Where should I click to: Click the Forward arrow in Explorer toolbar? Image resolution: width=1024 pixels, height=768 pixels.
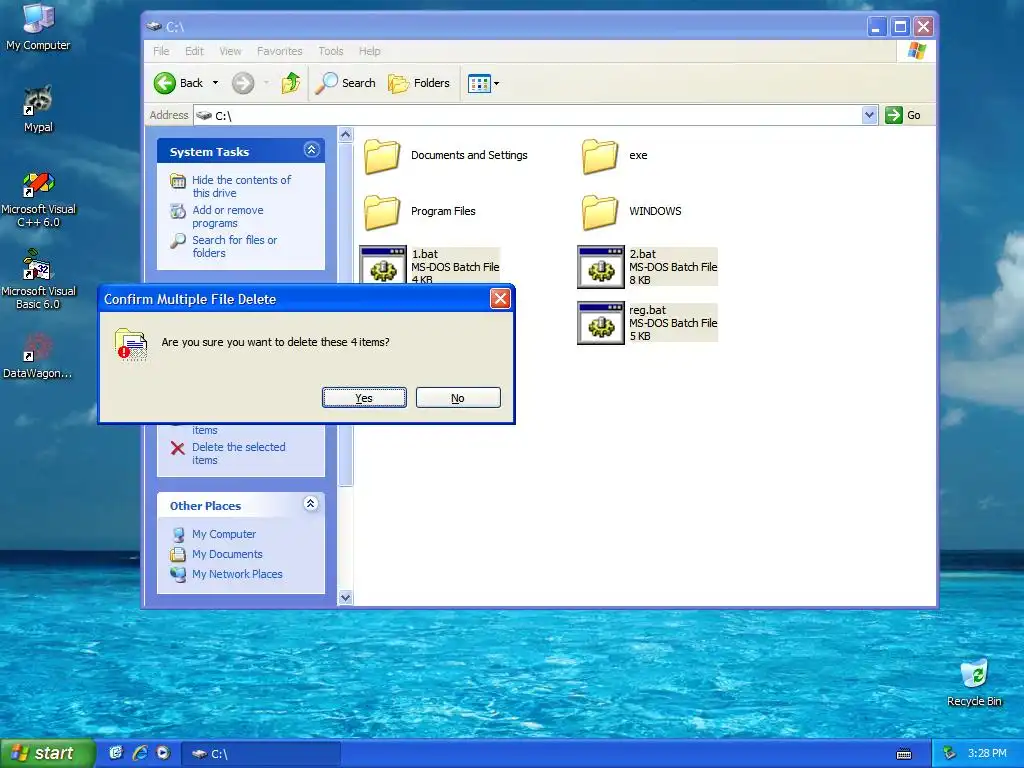(243, 83)
